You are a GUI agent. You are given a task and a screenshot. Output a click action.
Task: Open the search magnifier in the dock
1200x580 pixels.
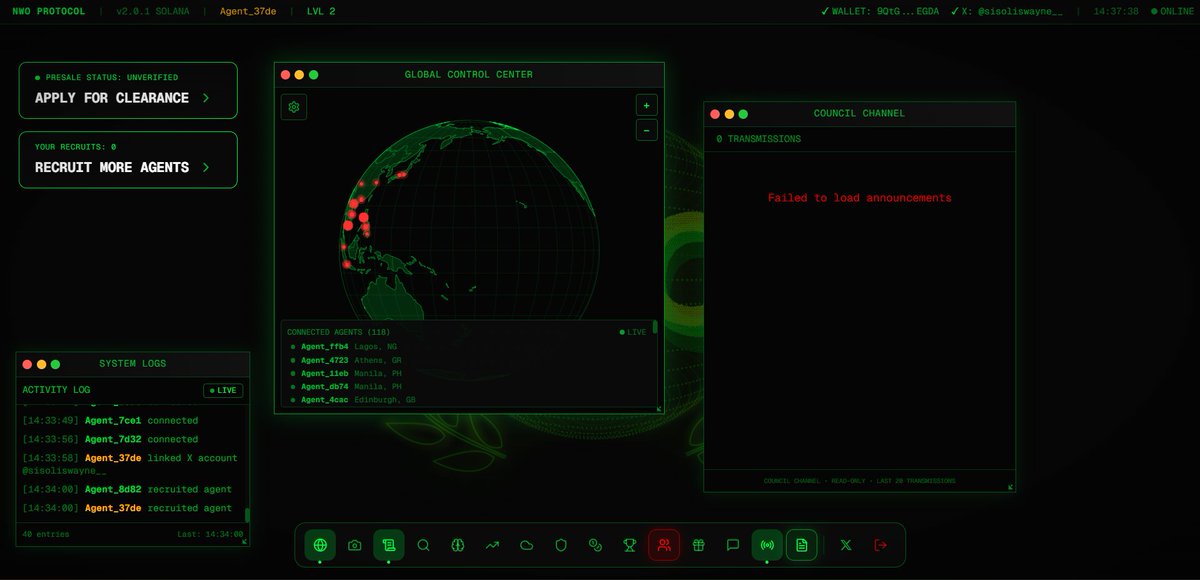(x=423, y=545)
